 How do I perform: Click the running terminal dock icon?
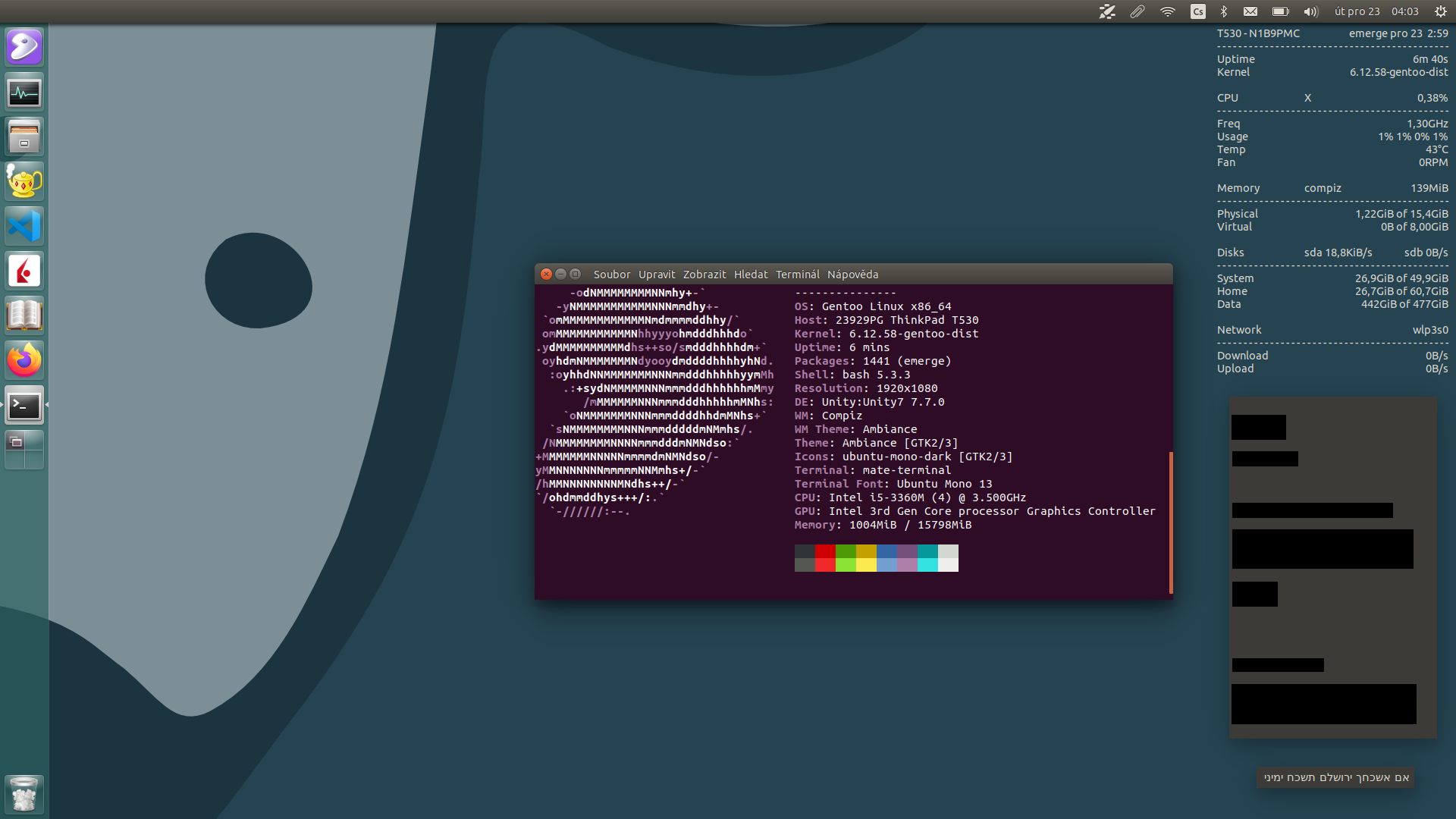[24, 406]
